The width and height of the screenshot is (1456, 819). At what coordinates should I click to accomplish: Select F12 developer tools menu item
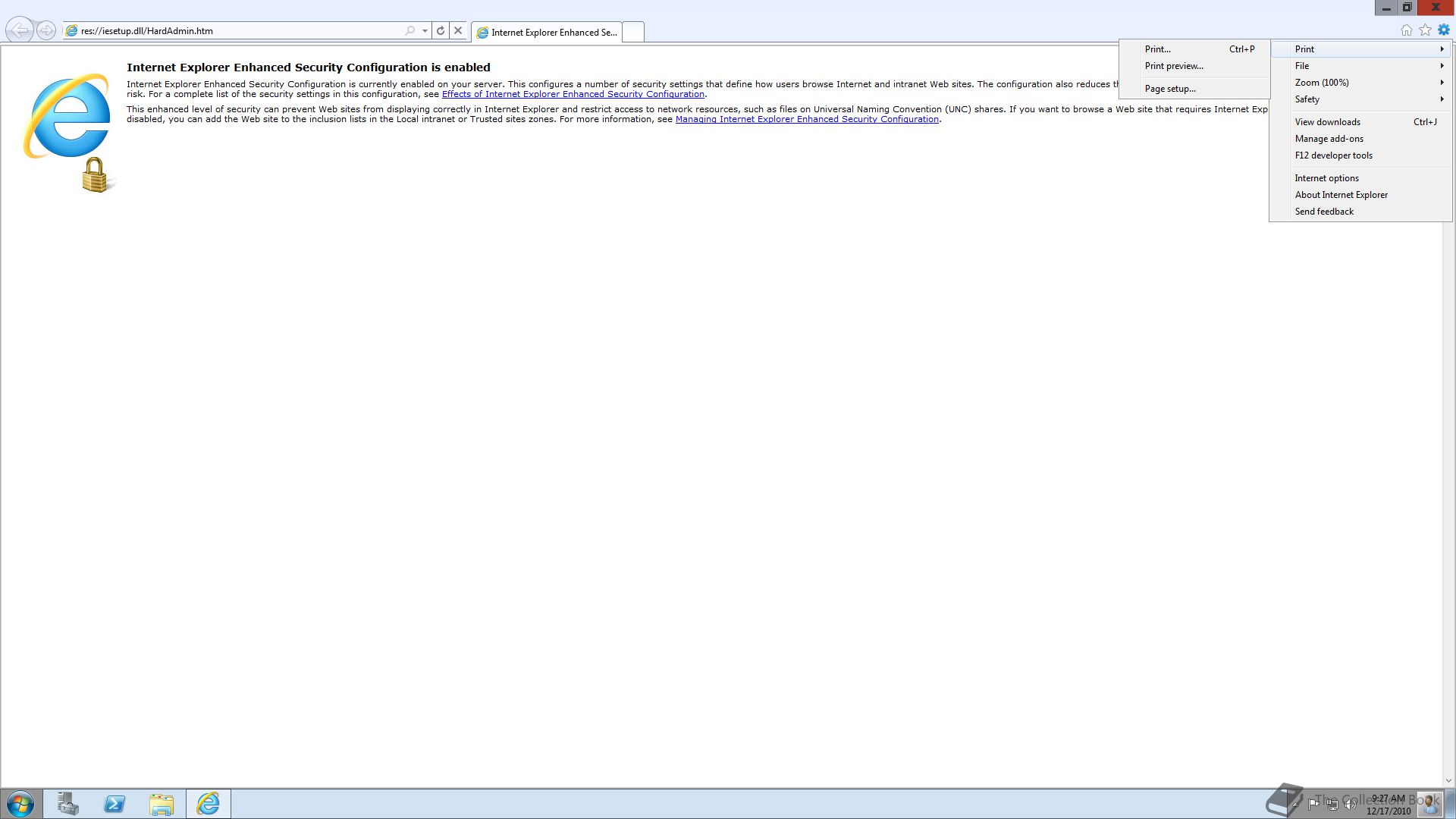[x=1361, y=155]
